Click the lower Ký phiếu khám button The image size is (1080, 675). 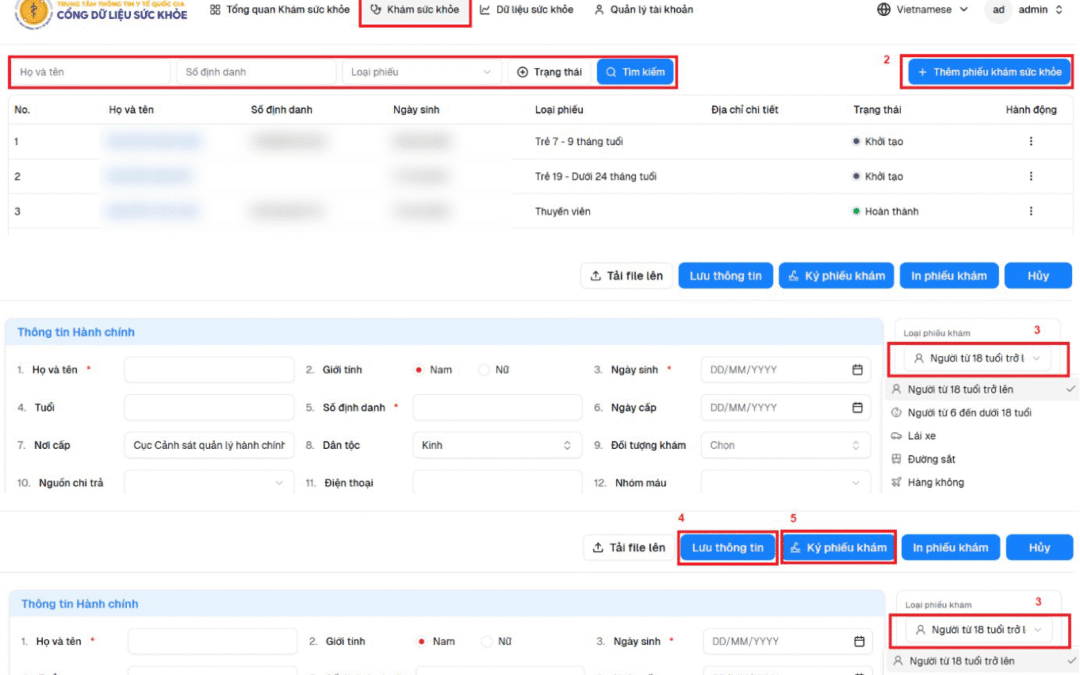[838, 548]
